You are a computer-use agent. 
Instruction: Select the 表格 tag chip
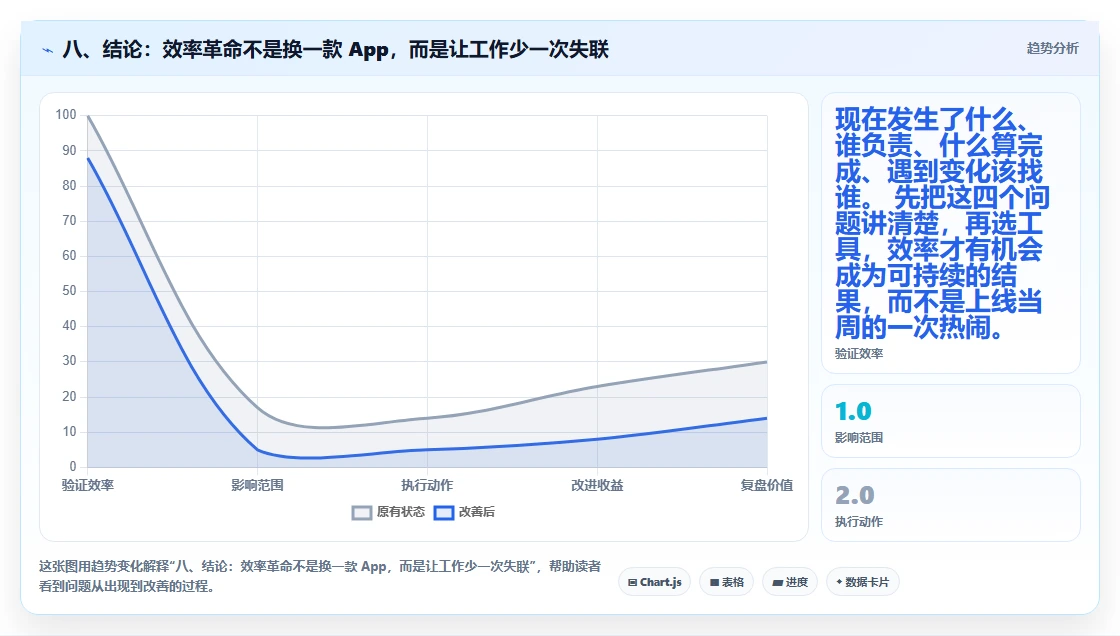[726, 582]
